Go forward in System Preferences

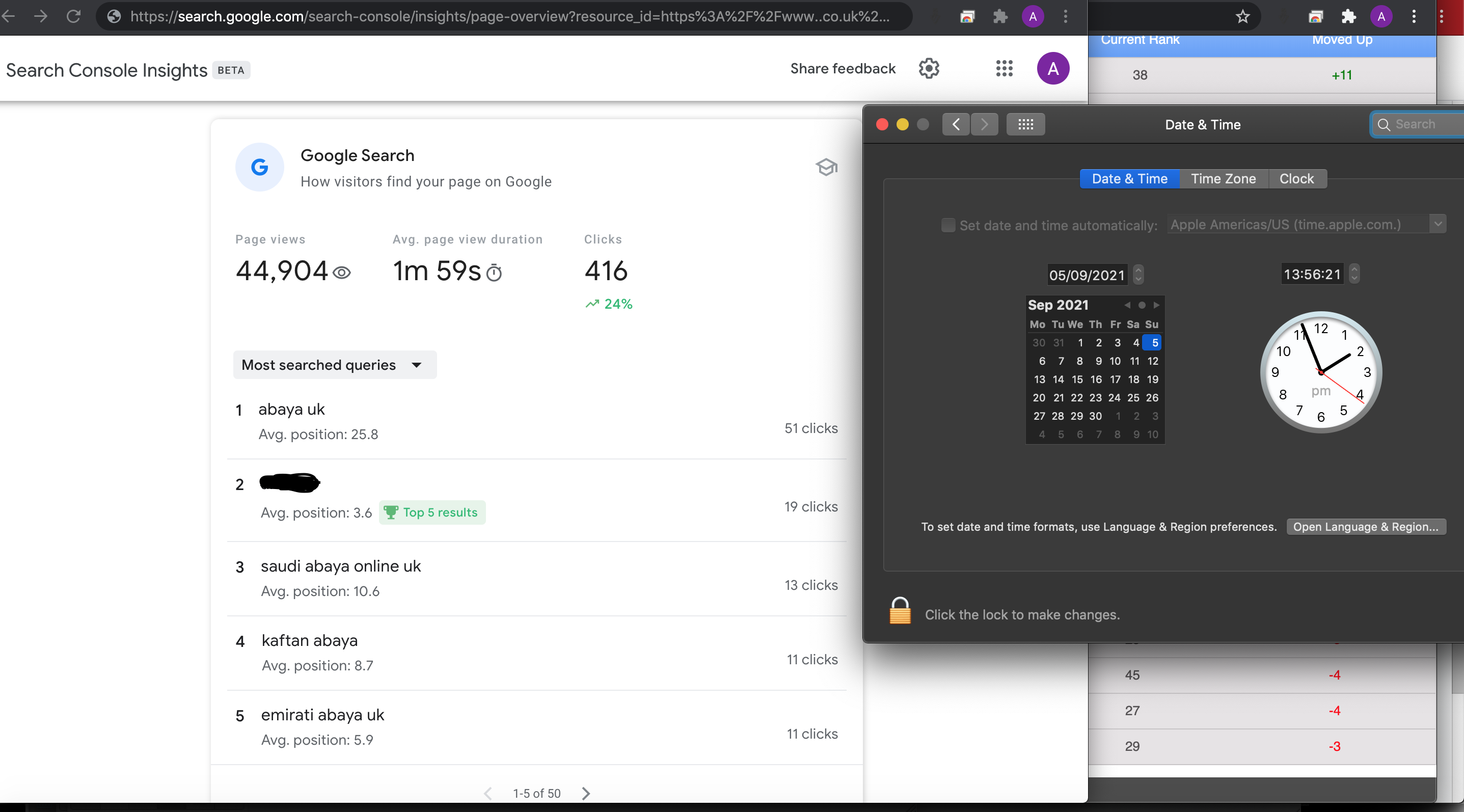pyautogui.click(x=984, y=124)
